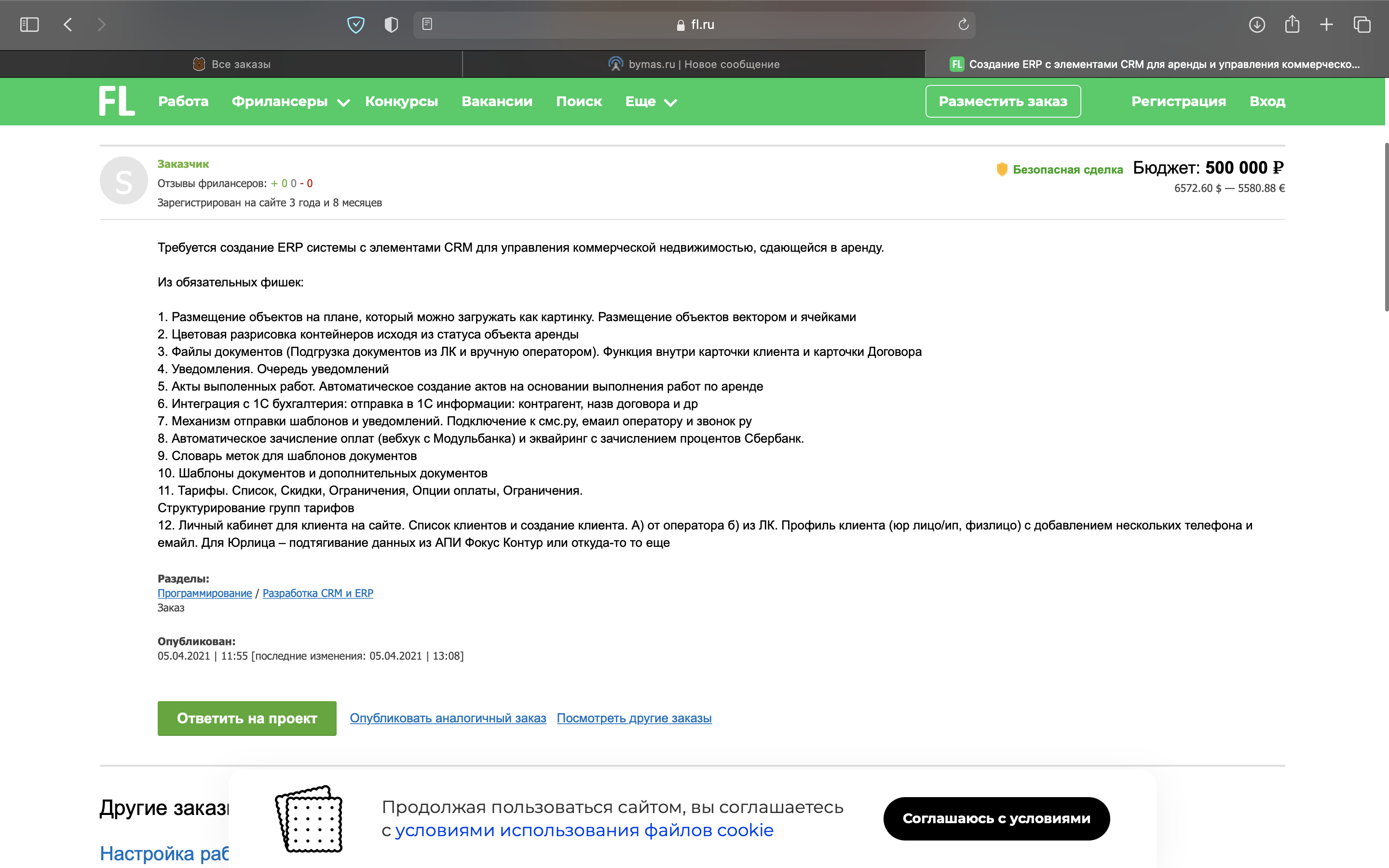
Task: Click the half-shaded privacy shield icon
Action: pos(392,25)
